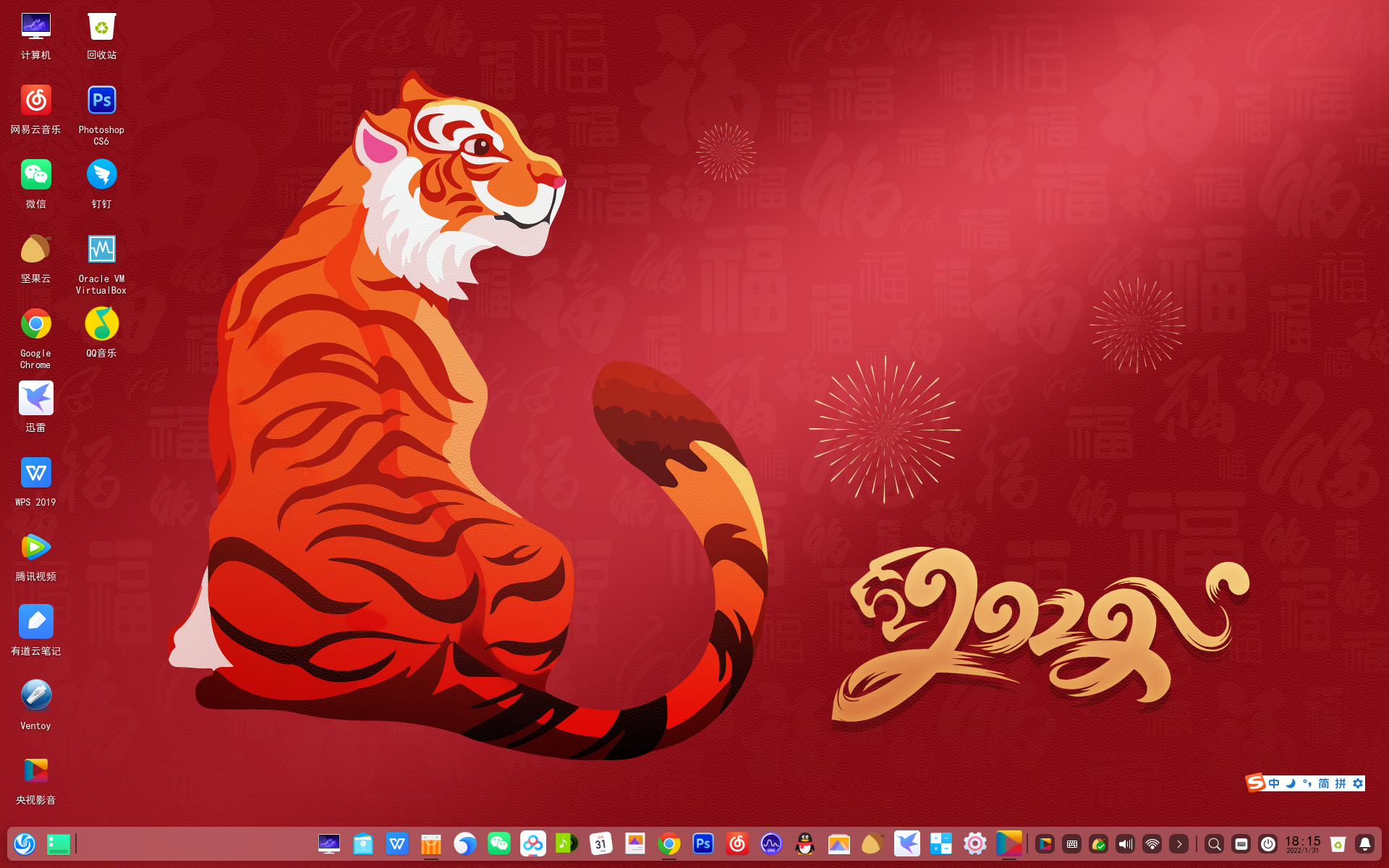Launch Oracle VM VirtualBox from the desktop
This screenshot has height=868, width=1389.
[x=101, y=249]
